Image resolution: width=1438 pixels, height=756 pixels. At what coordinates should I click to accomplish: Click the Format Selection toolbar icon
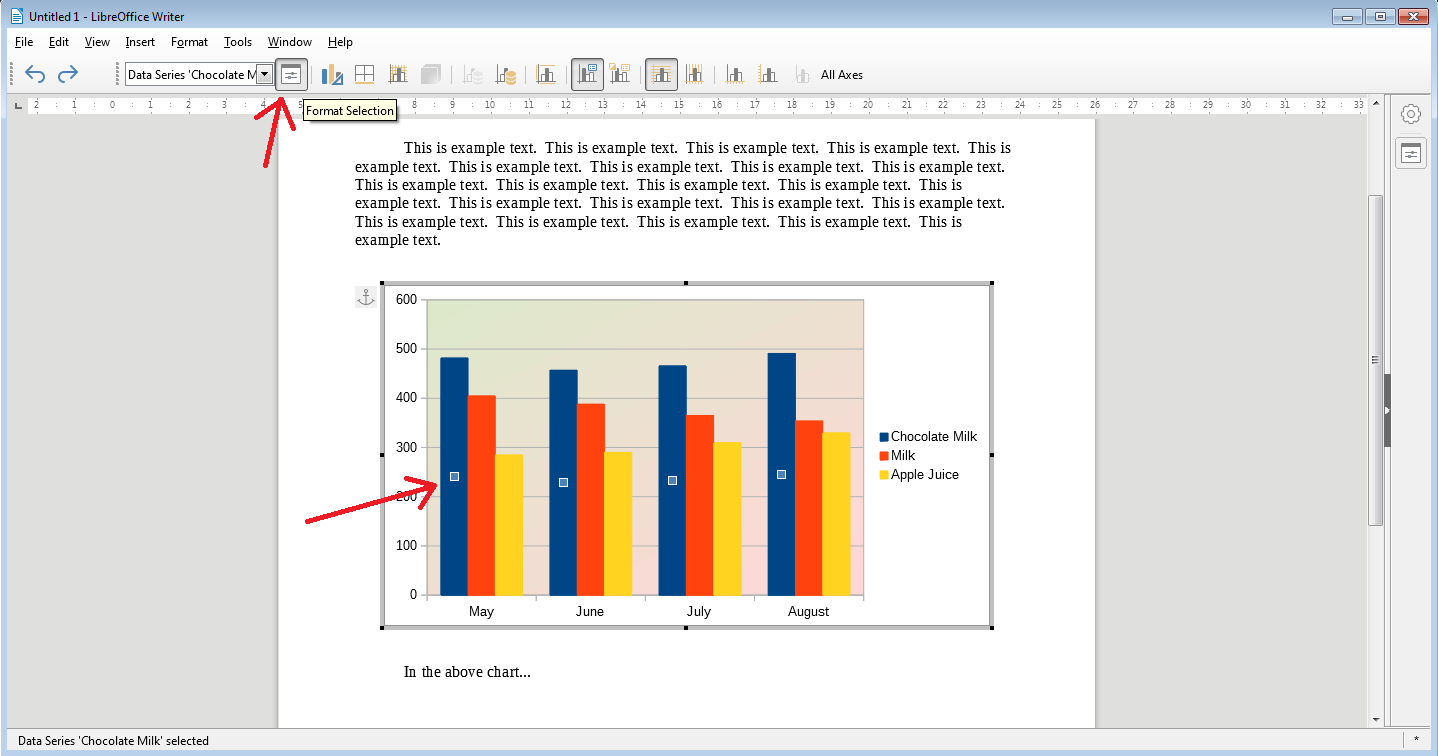pyautogui.click(x=291, y=75)
